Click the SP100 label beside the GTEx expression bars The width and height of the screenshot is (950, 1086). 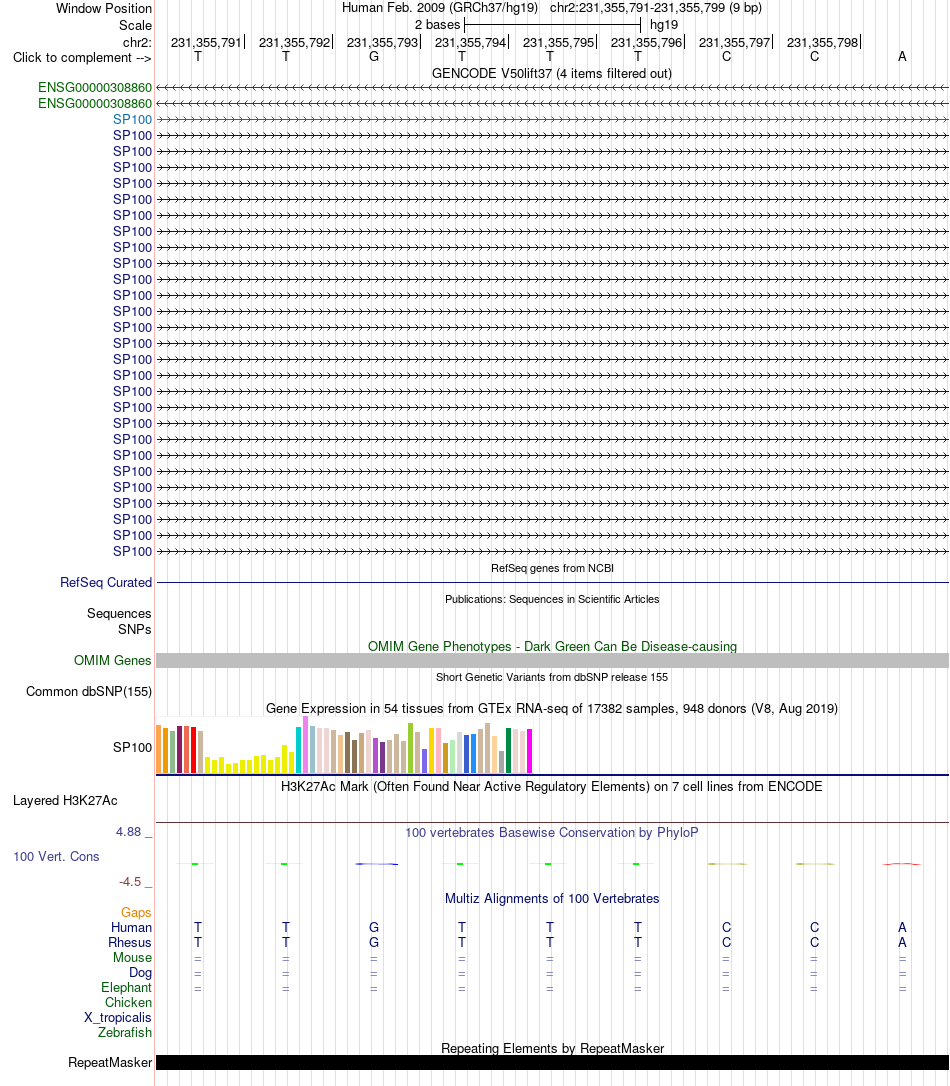[x=132, y=747]
